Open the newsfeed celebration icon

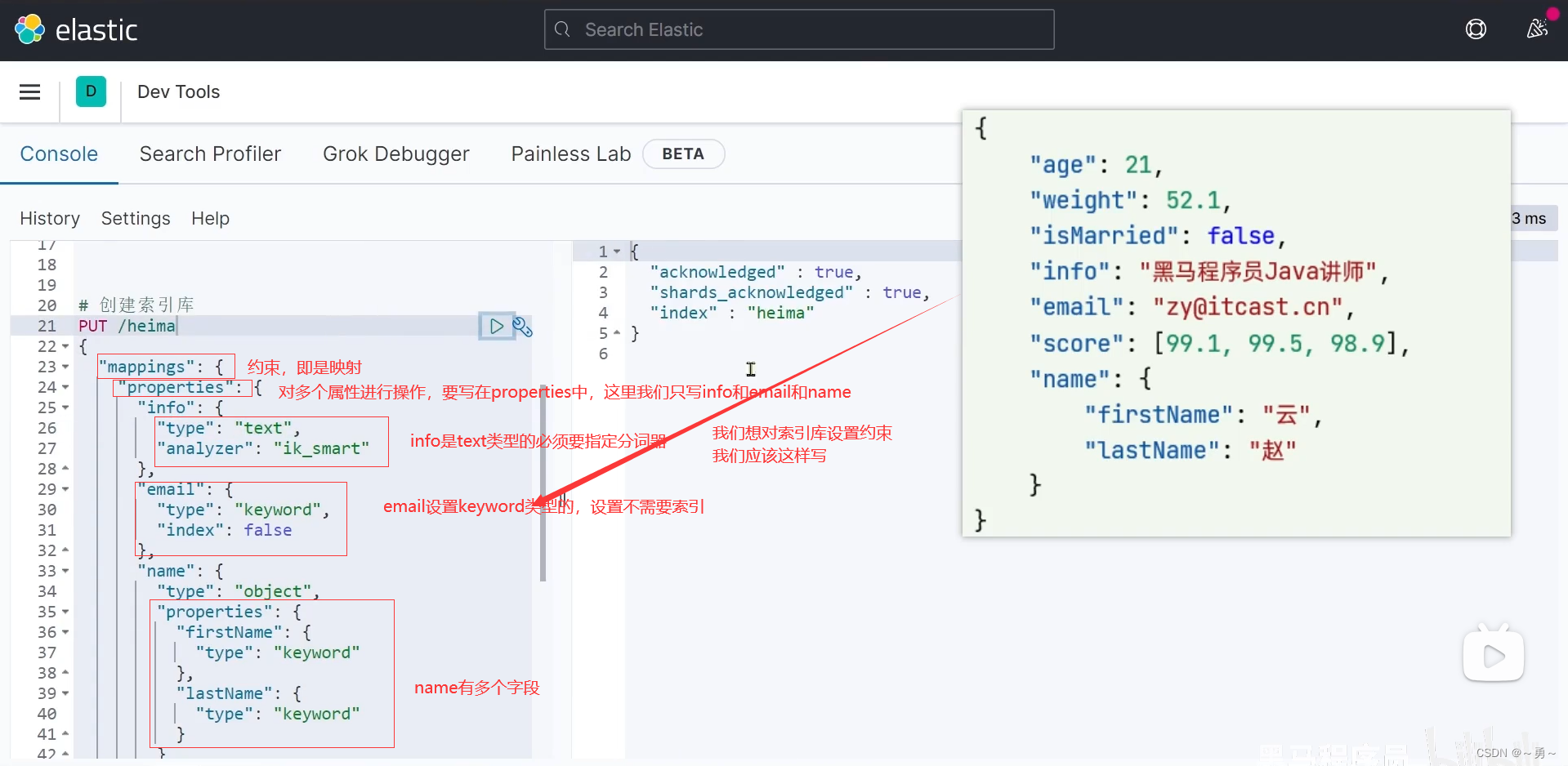1537,29
